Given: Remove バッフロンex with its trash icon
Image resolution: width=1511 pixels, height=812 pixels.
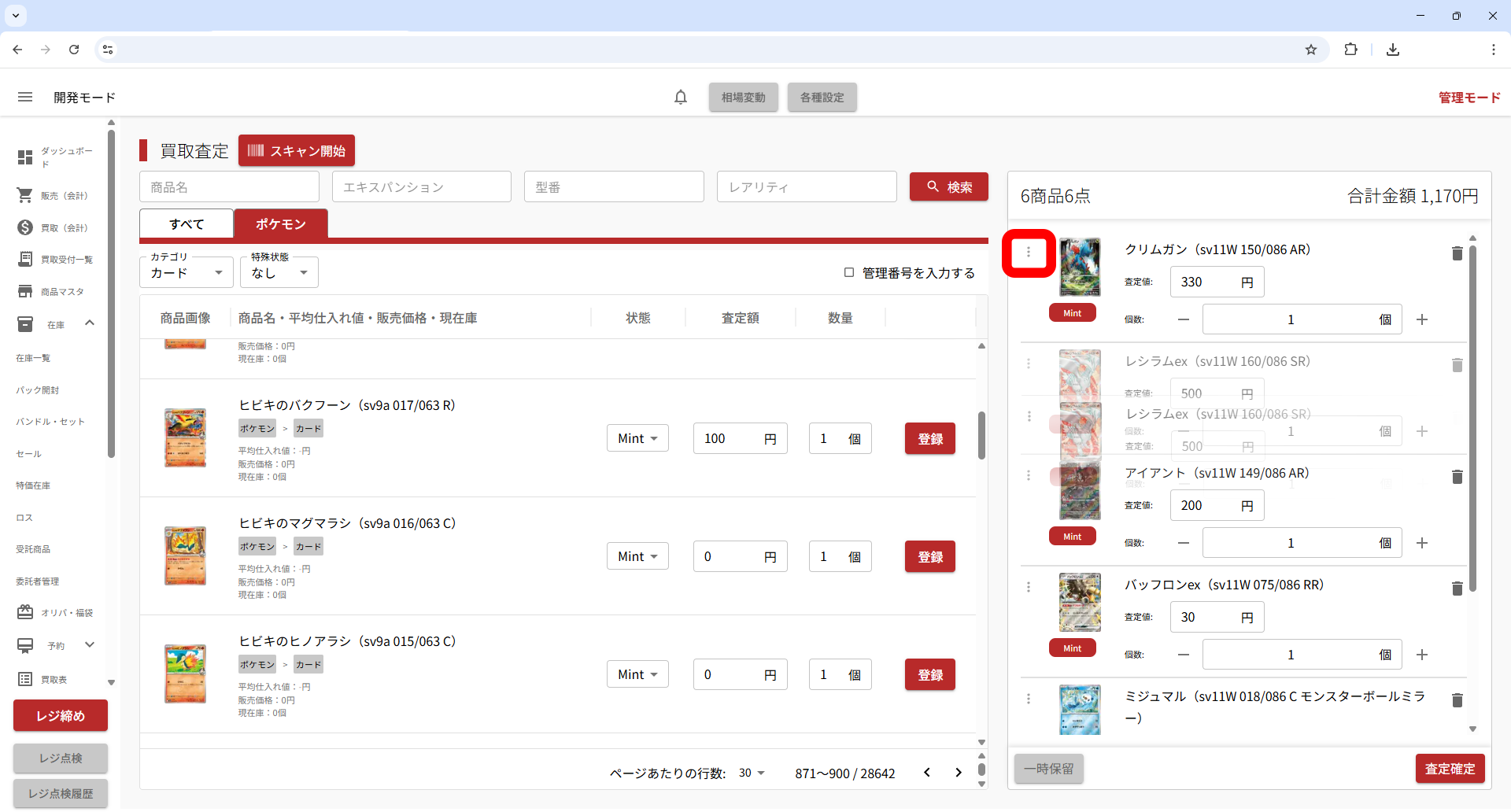Looking at the screenshot, I should click(x=1457, y=589).
